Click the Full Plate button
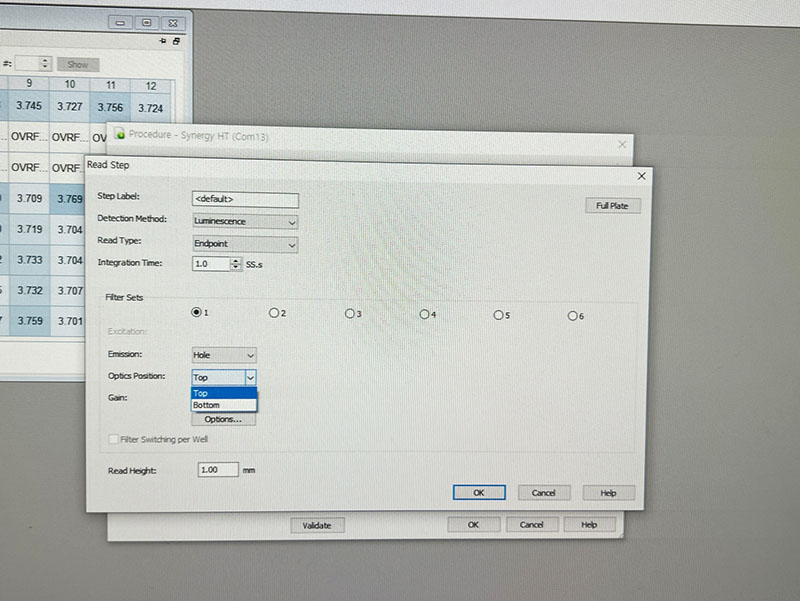 (x=612, y=205)
